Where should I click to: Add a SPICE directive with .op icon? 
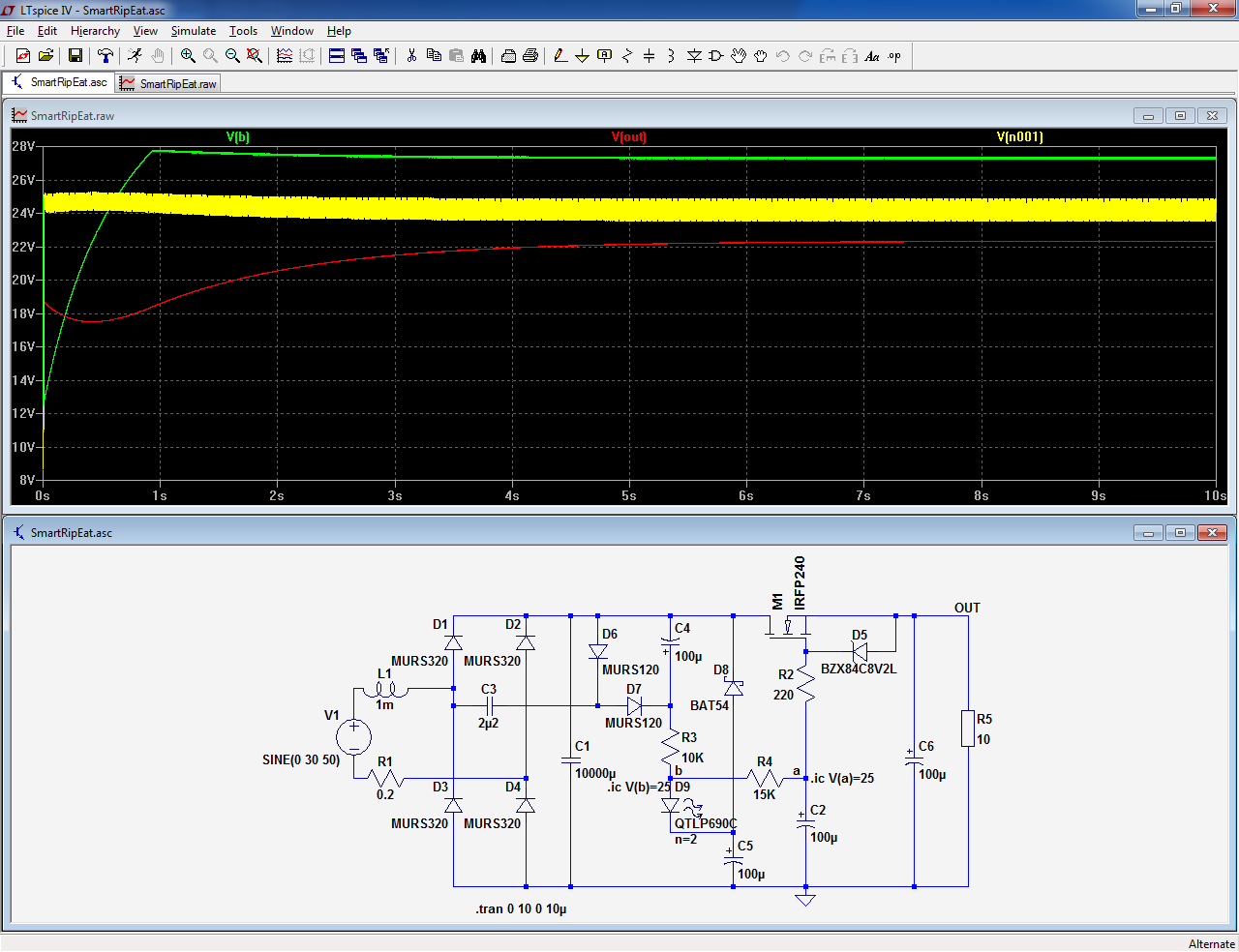point(894,56)
